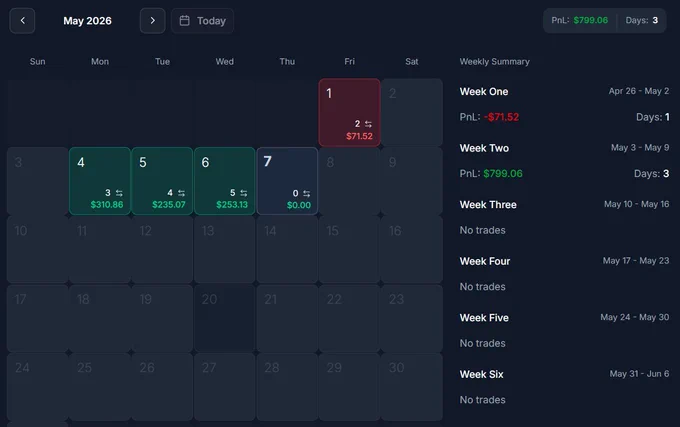Screen dimensions: 680x427
Task: Select the May 16 calendar cell
Action: [x=412, y=249]
